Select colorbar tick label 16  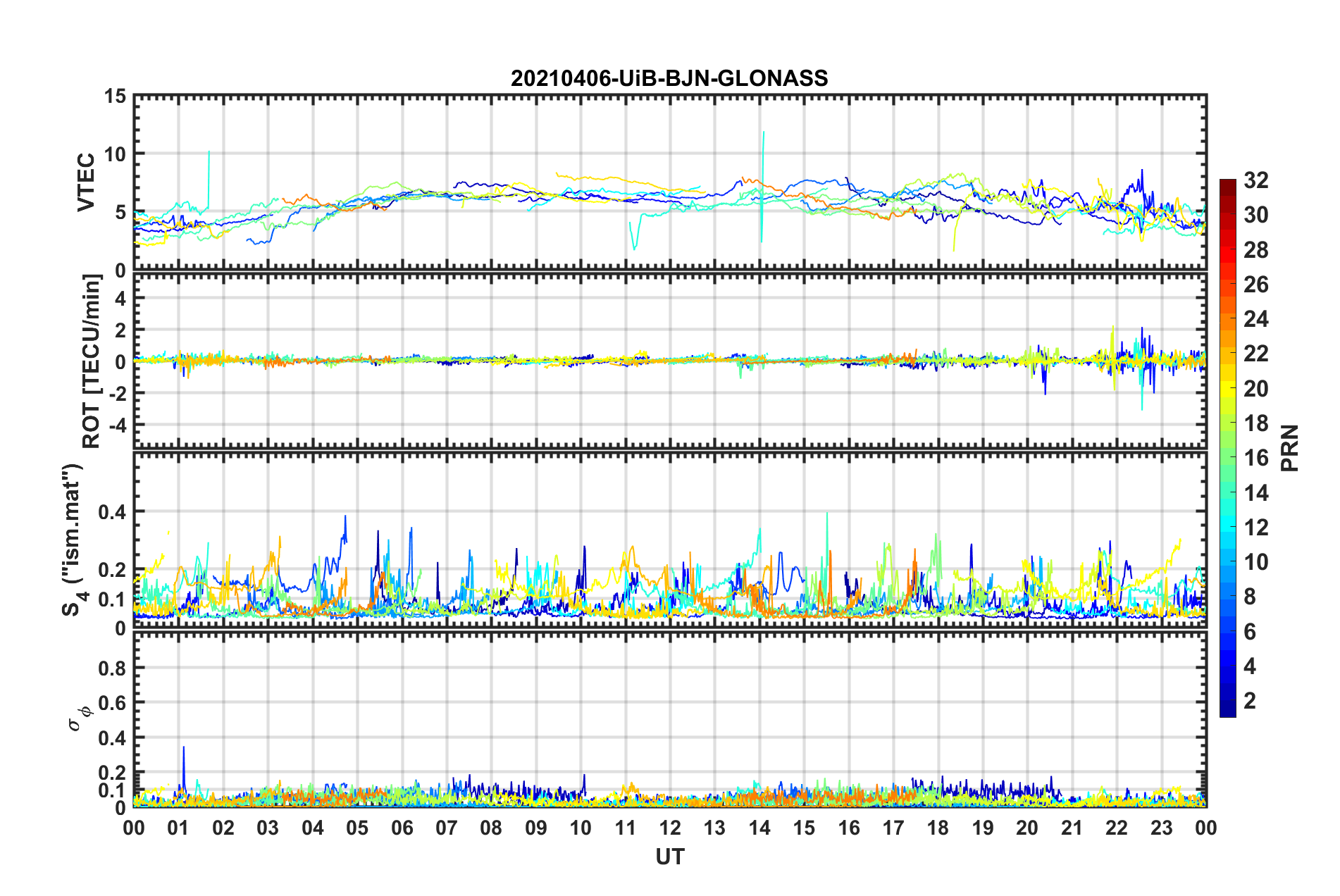[1256, 458]
